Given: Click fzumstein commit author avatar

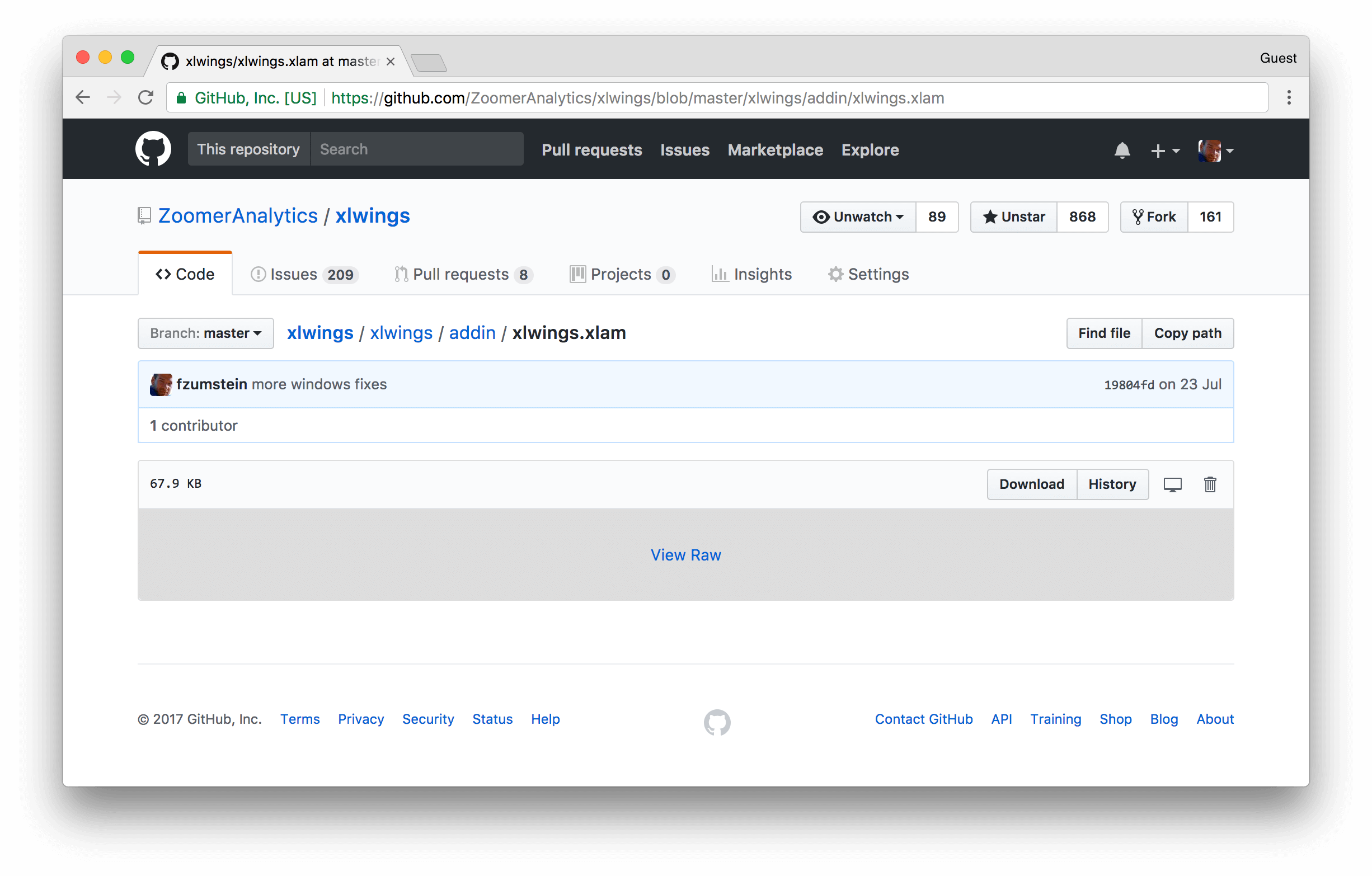Looking at the screenshot, I should click(x=161, y=384).
